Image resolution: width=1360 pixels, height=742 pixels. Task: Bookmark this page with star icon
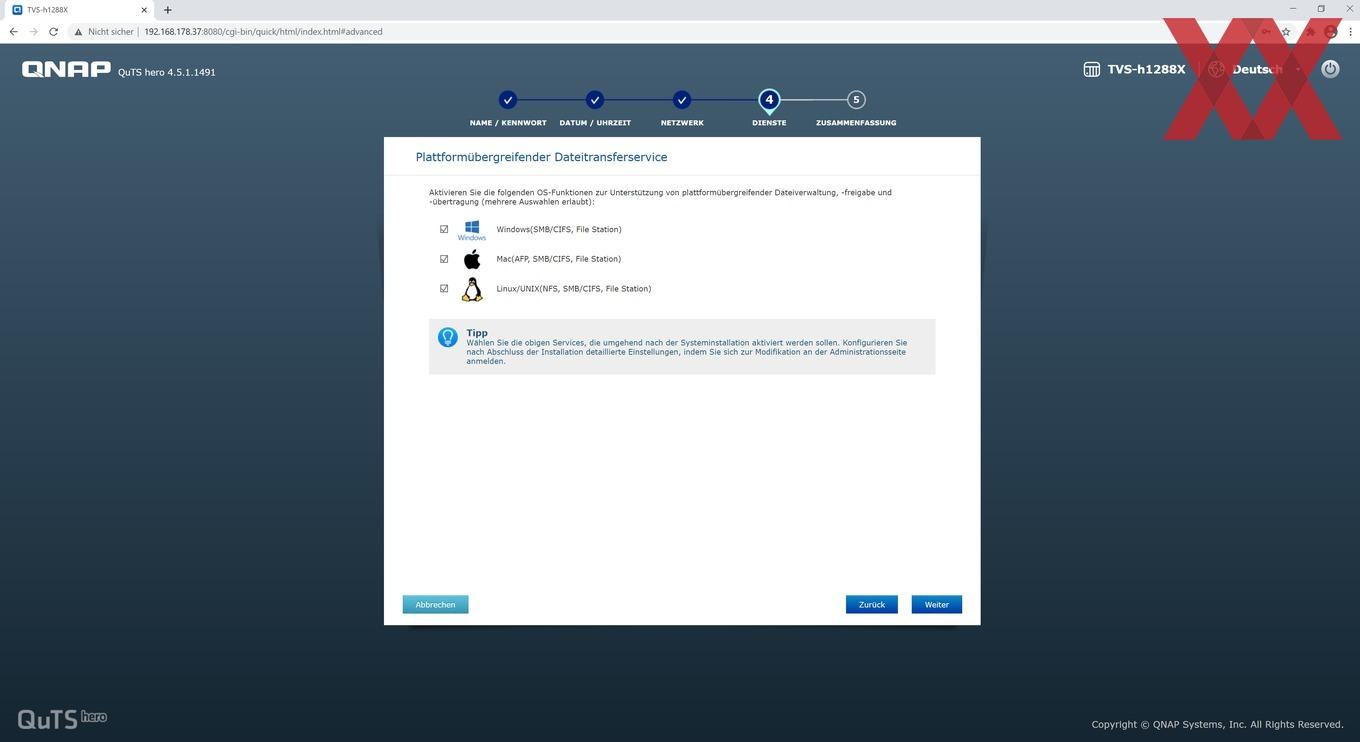click(x=1286, y=32)
